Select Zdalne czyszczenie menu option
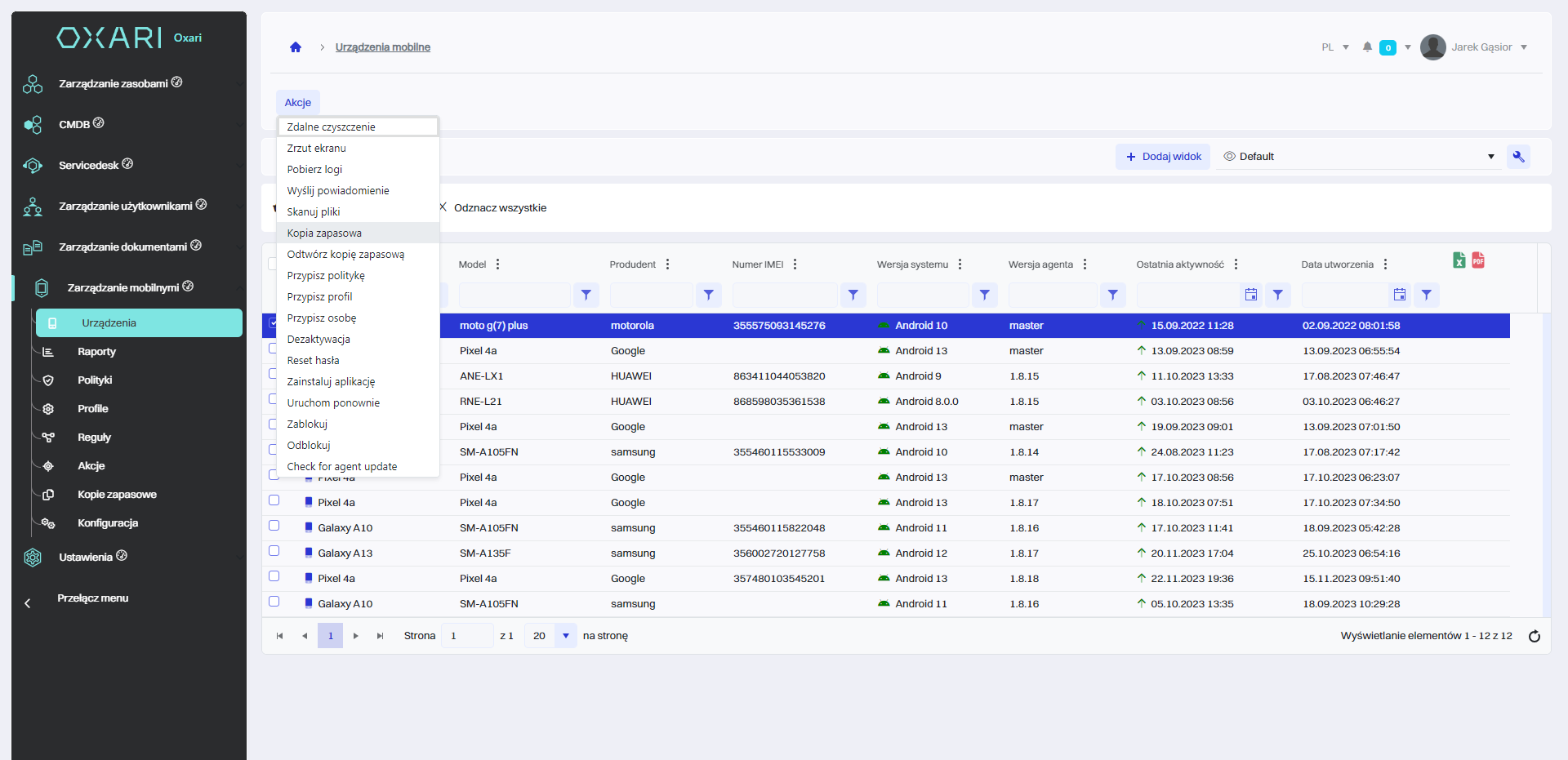Image resolution: width=1568 pixels, height=760 pixels. coord(331,127)
